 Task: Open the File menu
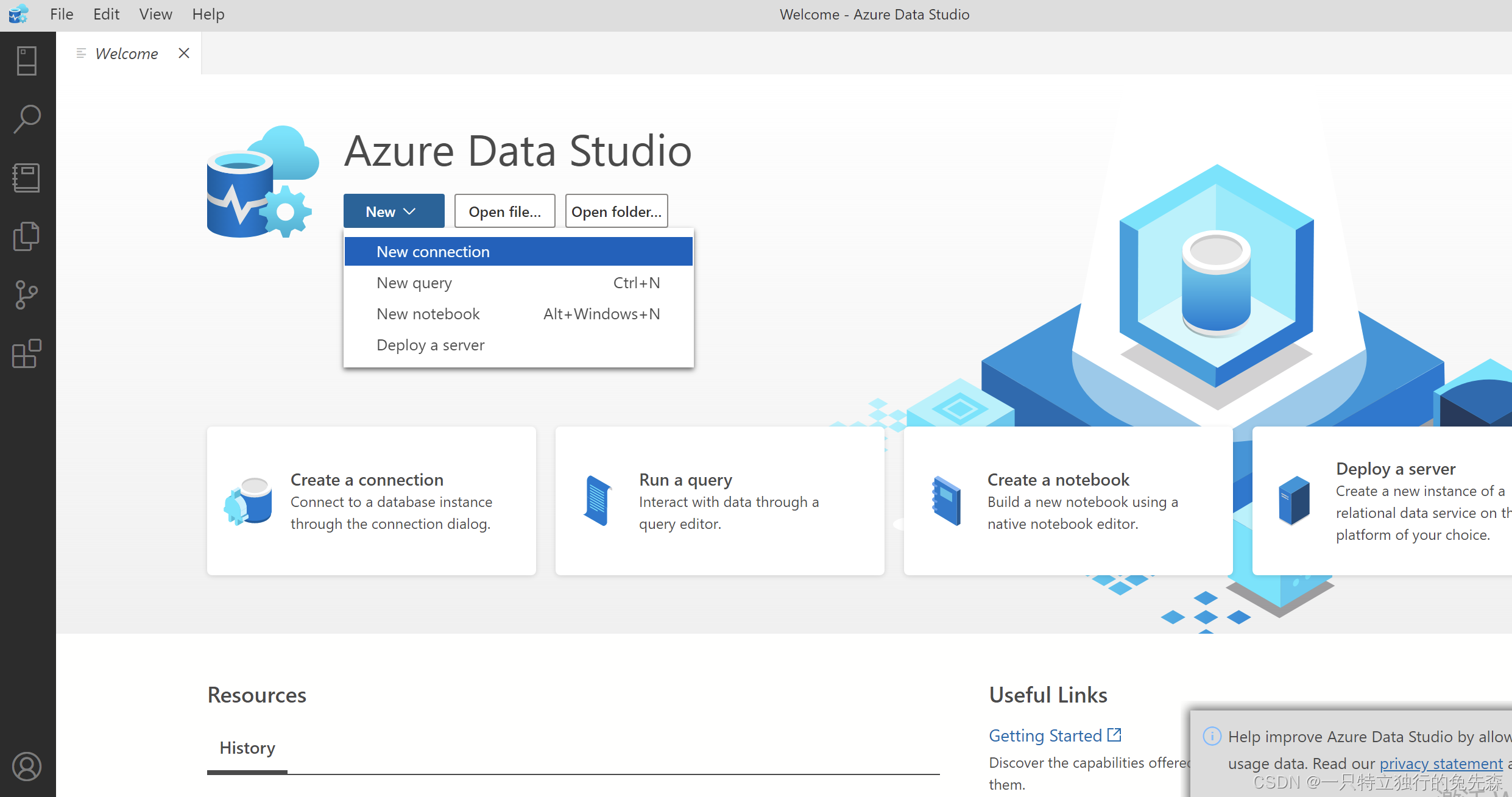62,14
